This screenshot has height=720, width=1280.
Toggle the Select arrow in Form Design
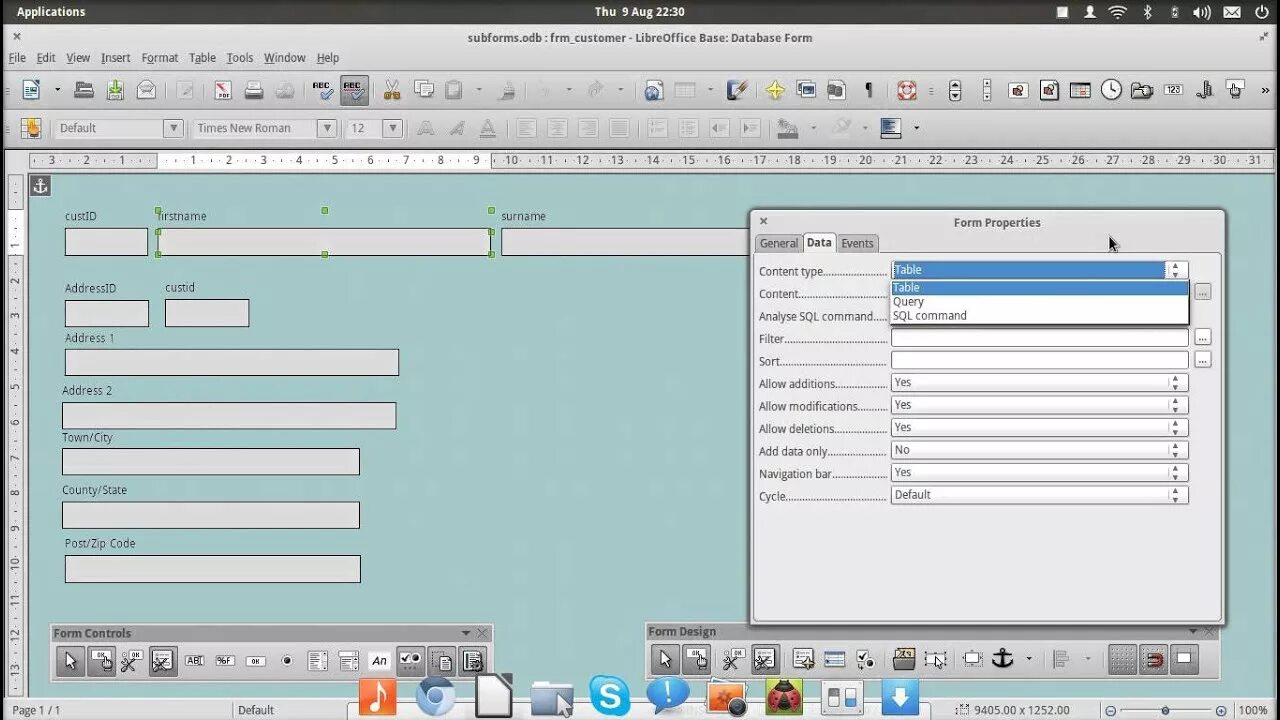pos(664,659)
